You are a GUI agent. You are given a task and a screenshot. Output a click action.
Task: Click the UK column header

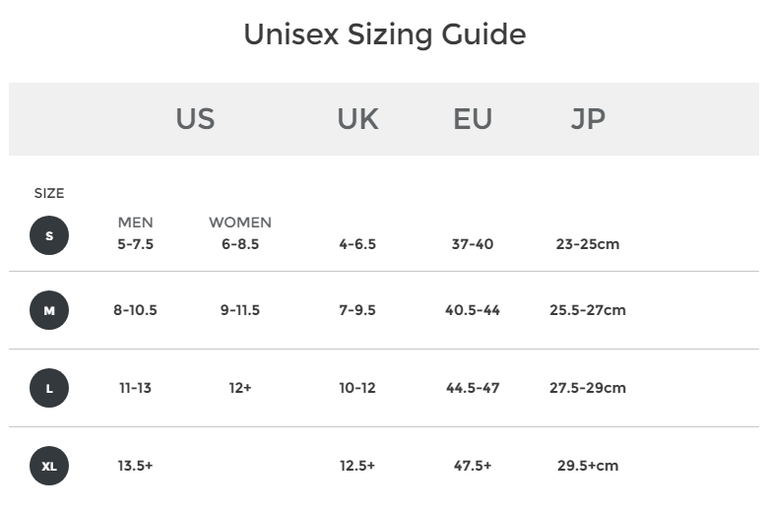coord(357,119)
